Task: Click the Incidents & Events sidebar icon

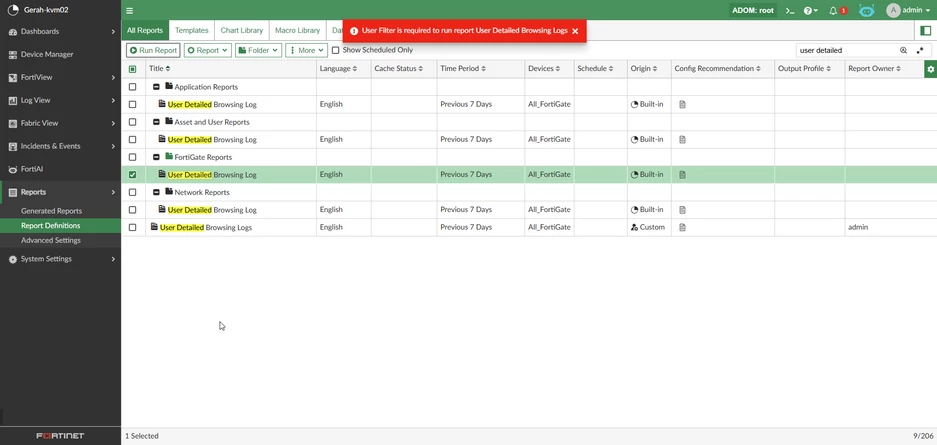Action: click(13, 146)
